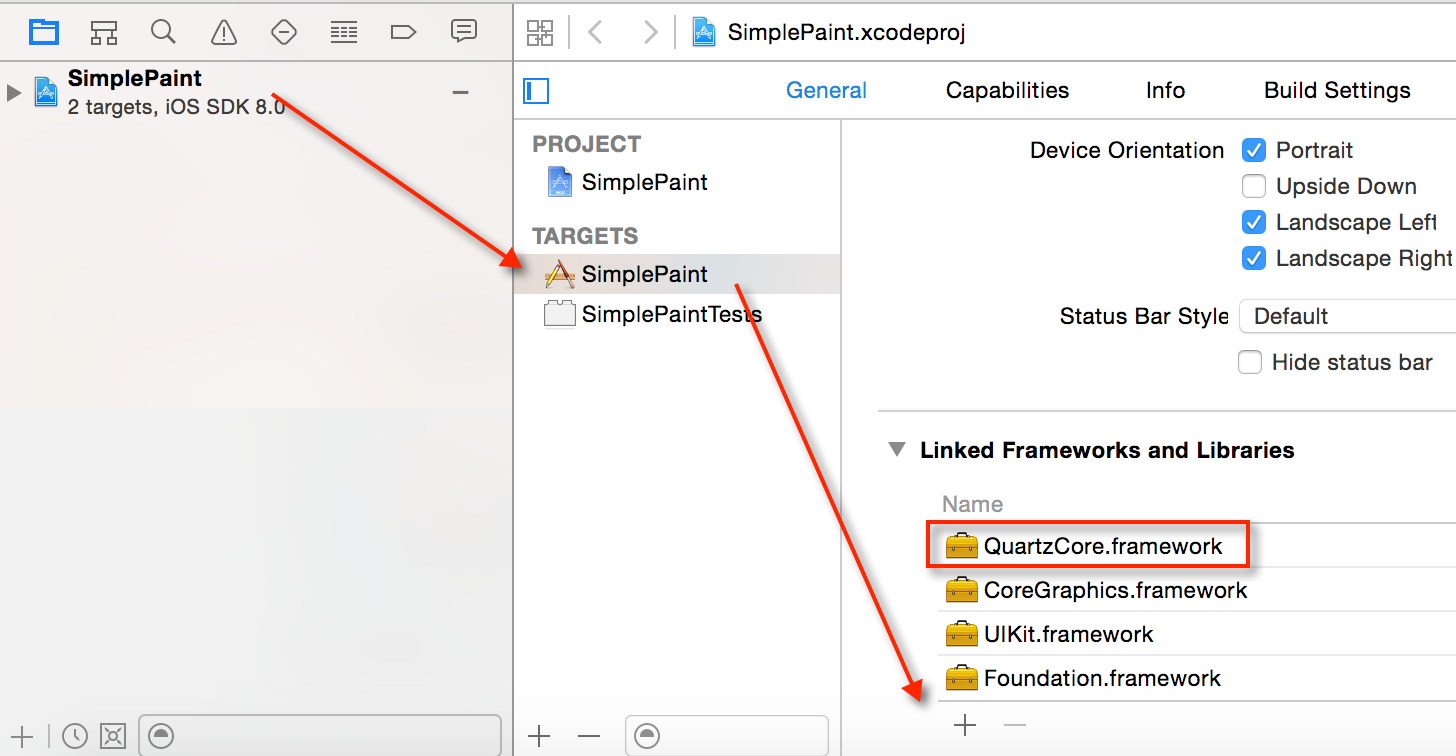
Task: Toggle Landscape Right checkbox
Action: [x=1254, y=258]
